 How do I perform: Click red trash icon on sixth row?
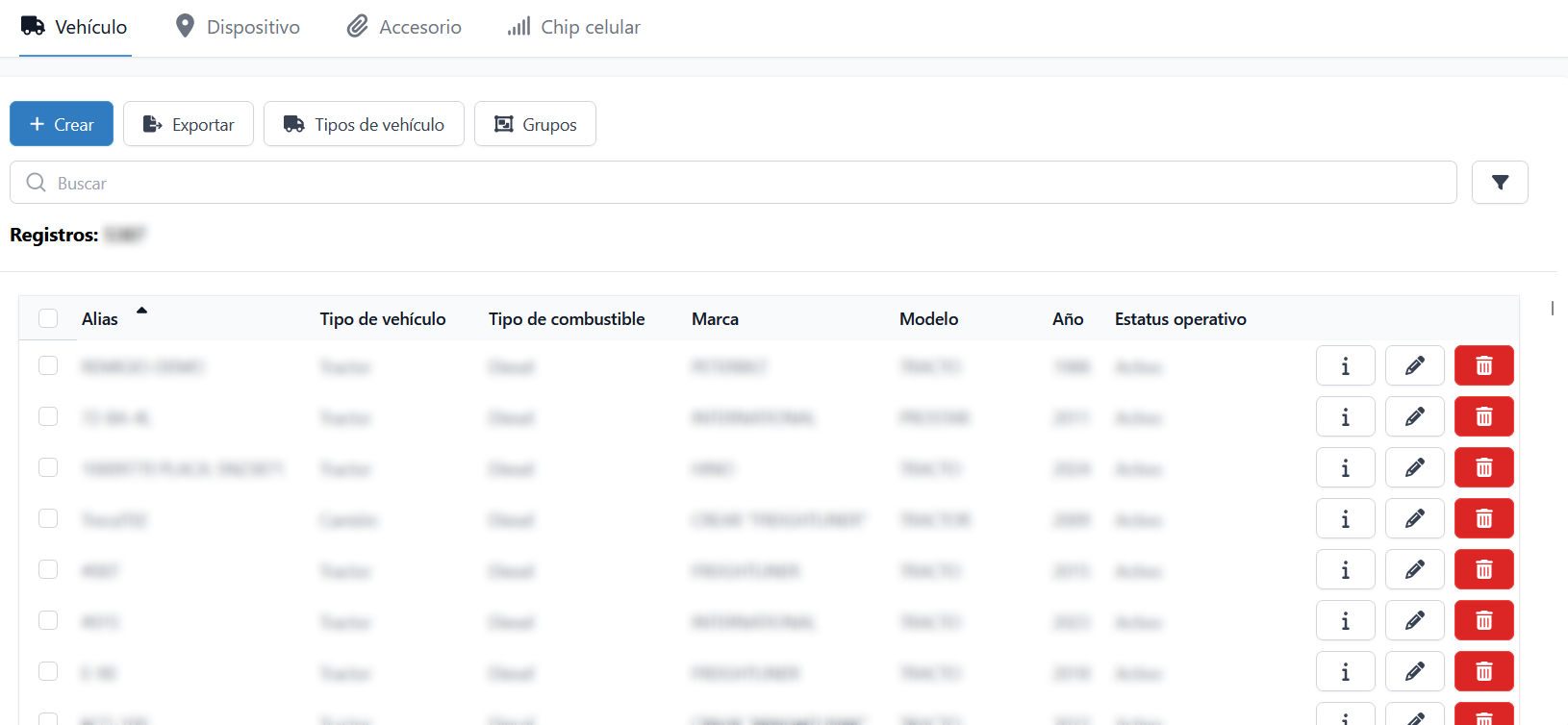pyautogui.click(x=1483, y=620)
